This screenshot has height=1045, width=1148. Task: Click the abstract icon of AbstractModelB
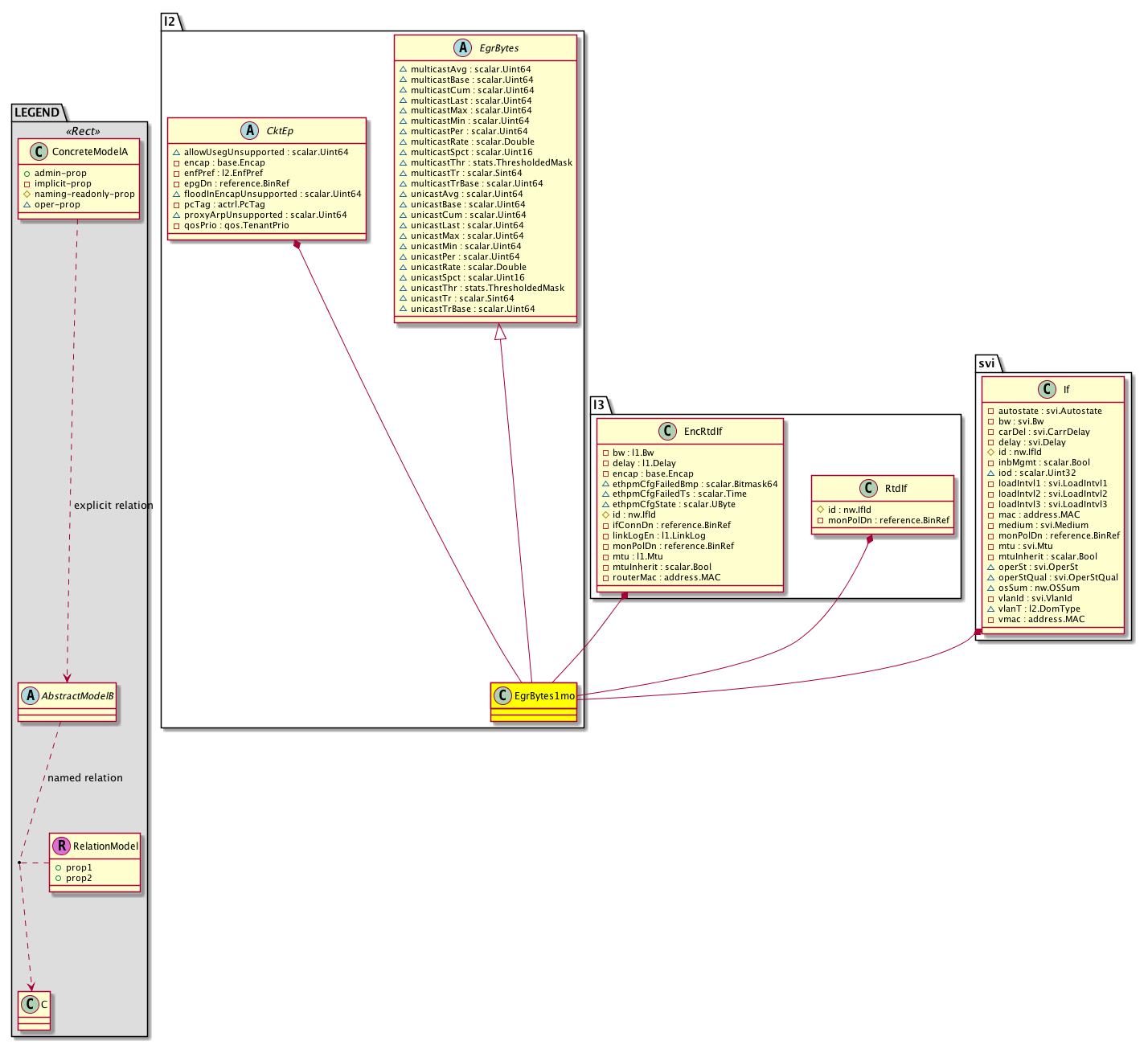pyautogui.click(x=30, y=696)
